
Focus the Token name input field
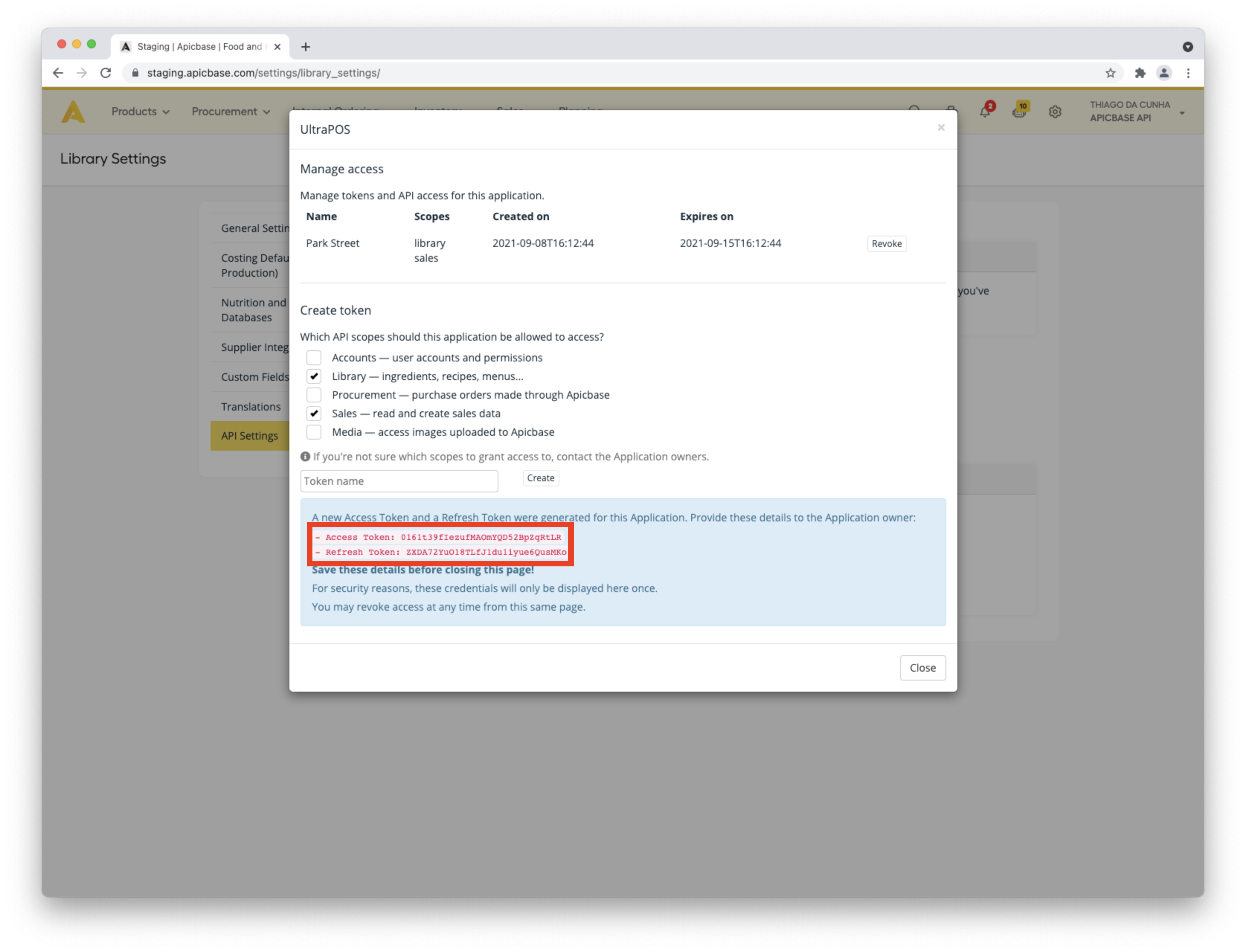click(399, 481)
